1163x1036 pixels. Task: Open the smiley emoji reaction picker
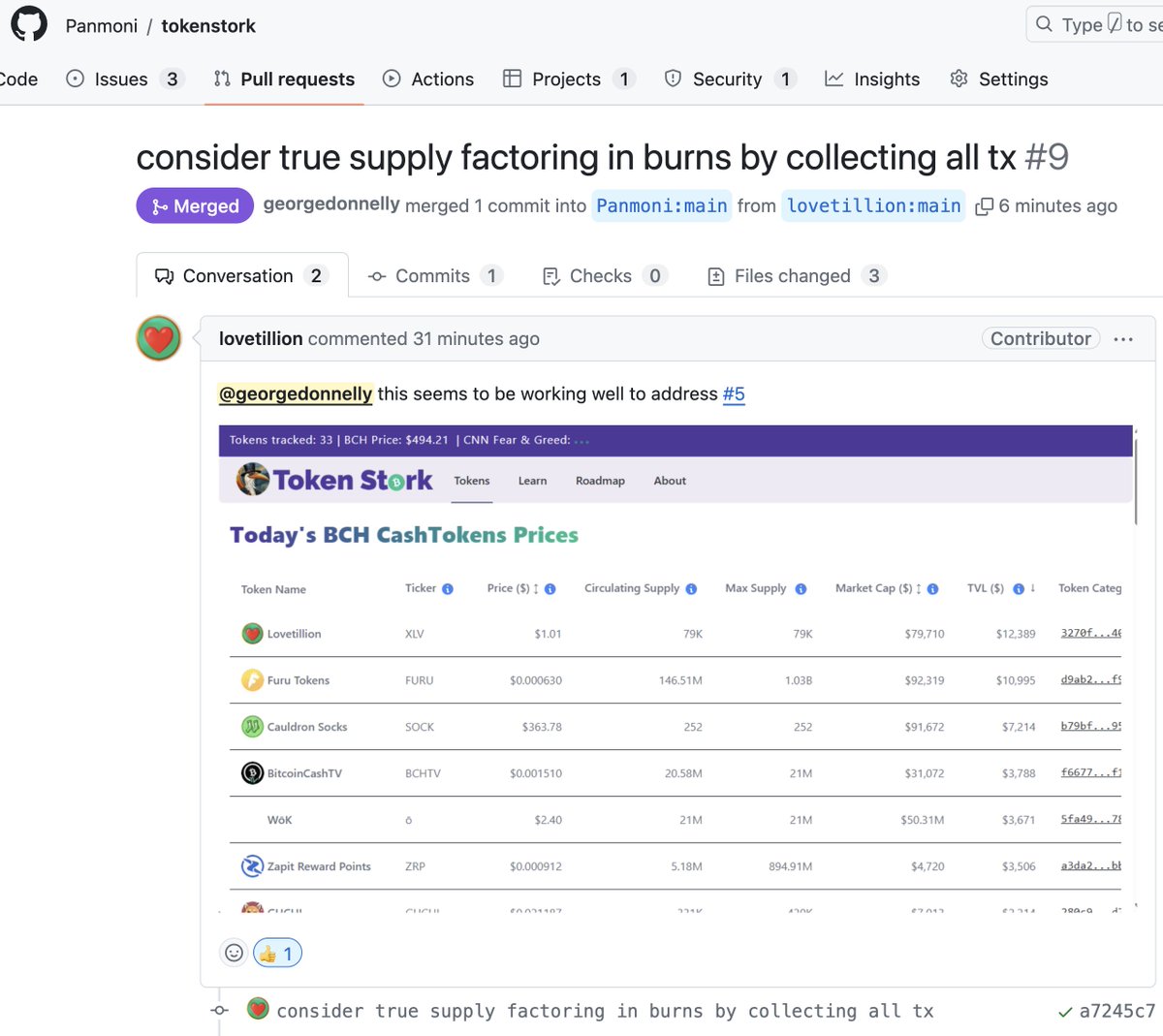[x=234, y=953]
